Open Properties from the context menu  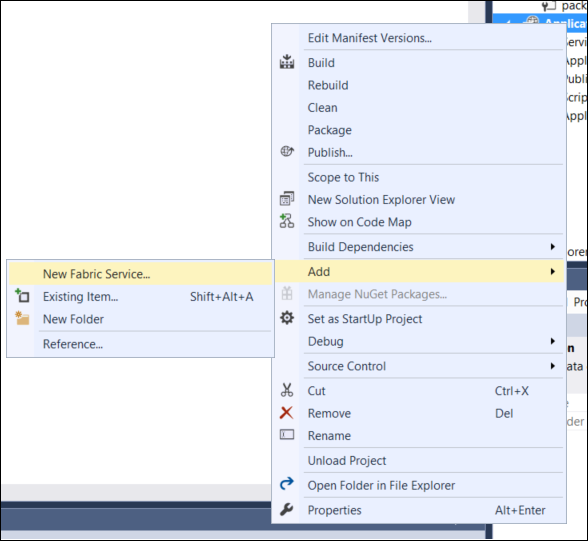click(x=419, y=510)
